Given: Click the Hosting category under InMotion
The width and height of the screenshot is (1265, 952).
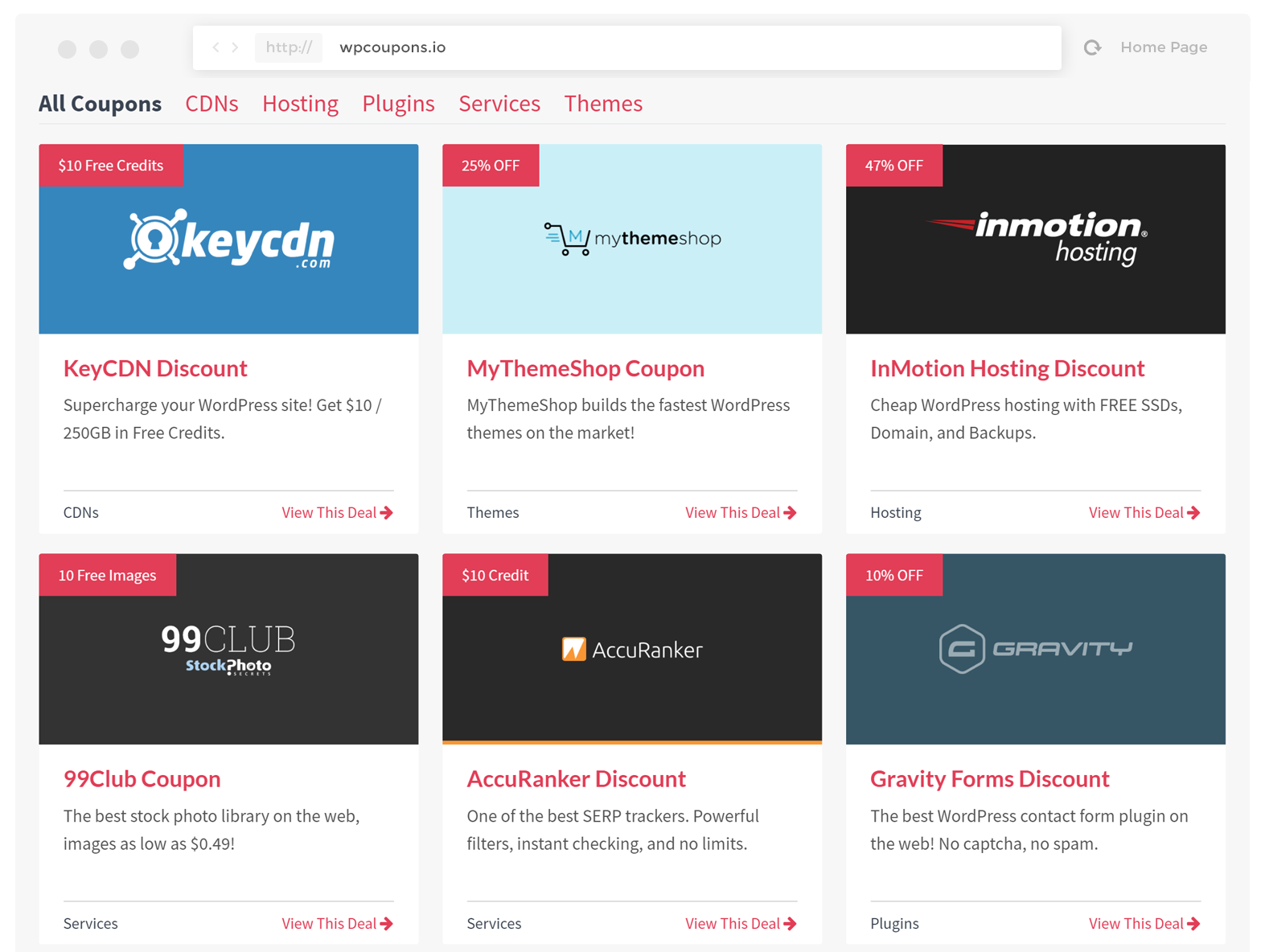Looking at the screenshot, I should click(896, 513).
